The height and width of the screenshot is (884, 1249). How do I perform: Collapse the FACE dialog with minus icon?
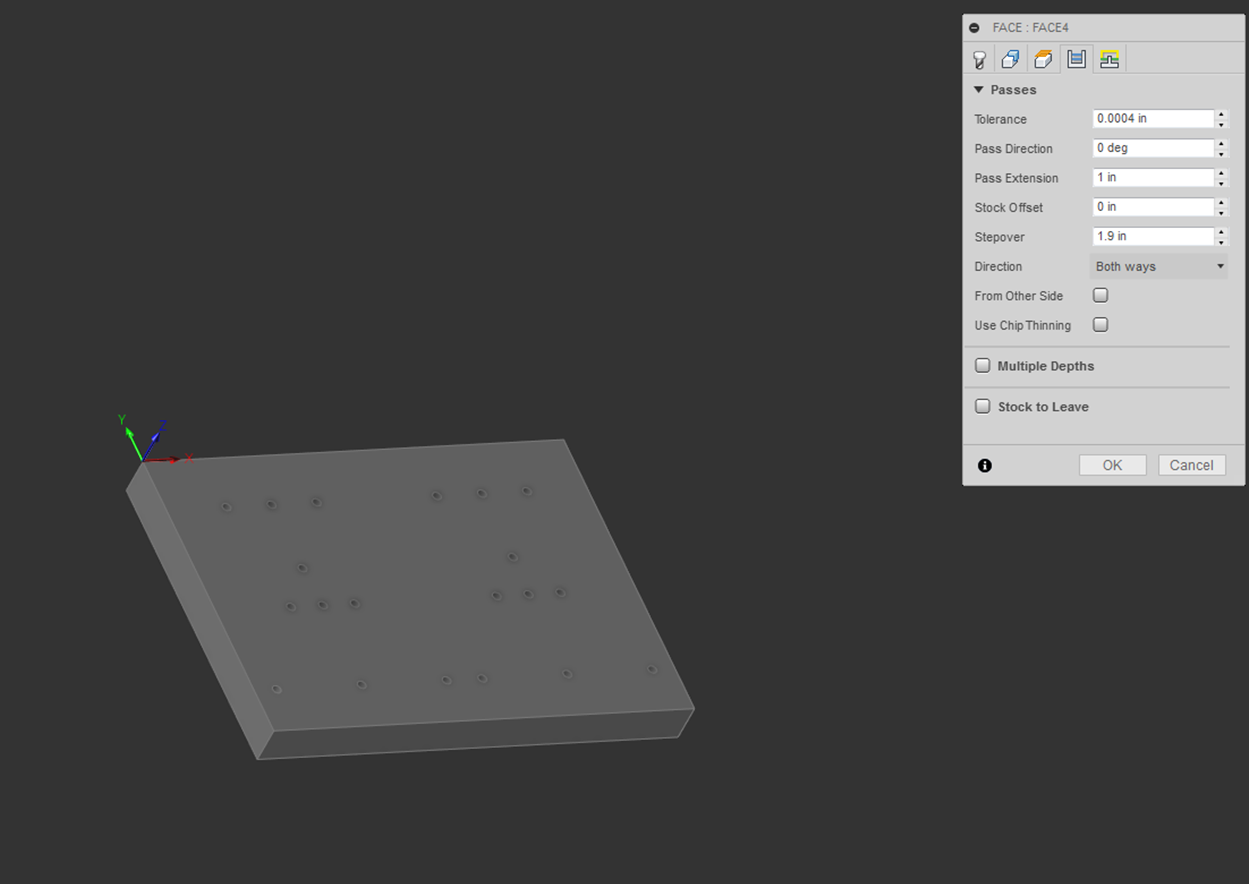coord(975,28)
